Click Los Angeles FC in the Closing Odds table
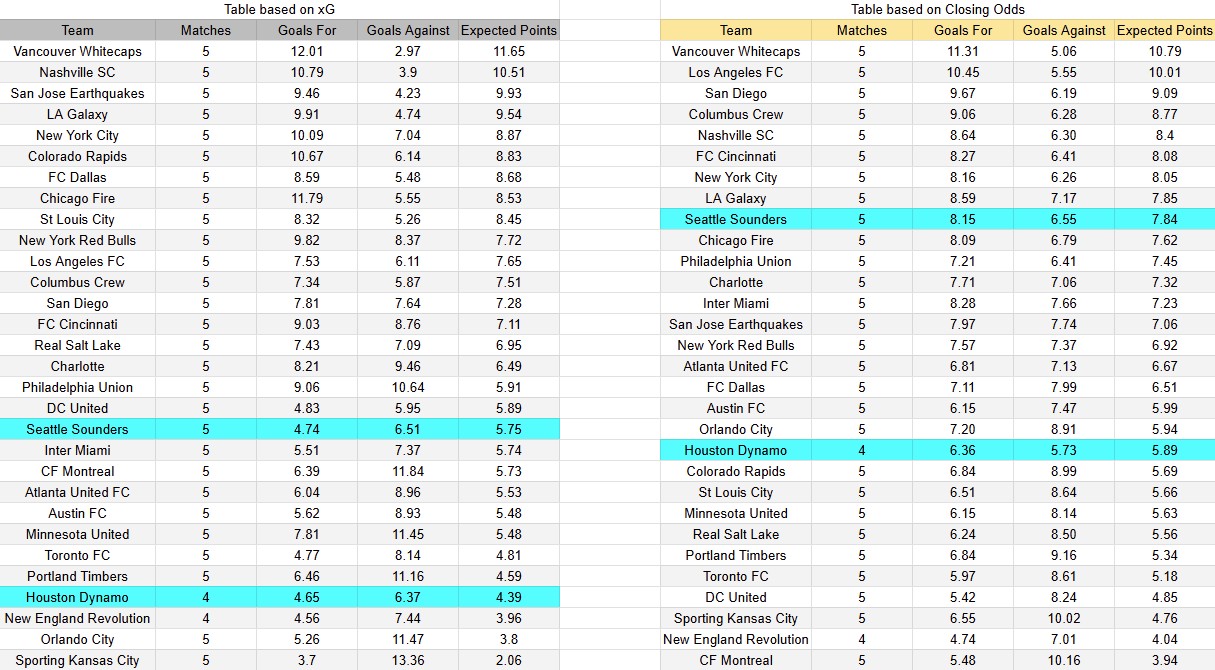The image size is (1215, 670). point(735,72)
